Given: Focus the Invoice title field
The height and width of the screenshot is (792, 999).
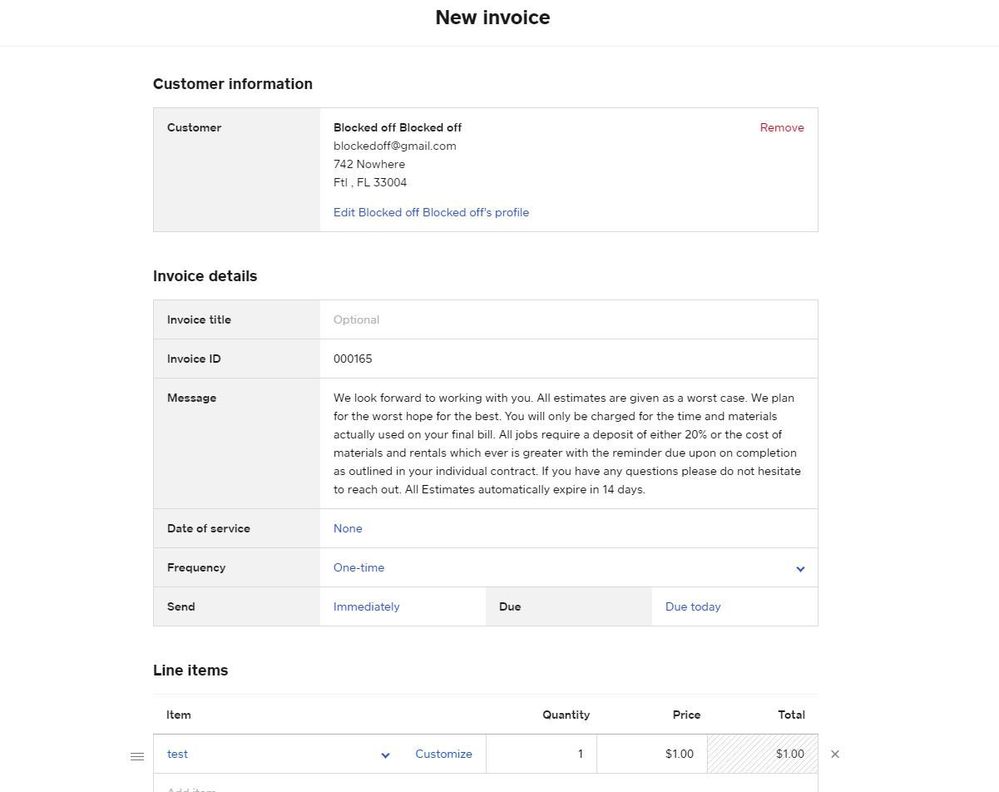Looking at the screenshot, I should coord(568,320).
